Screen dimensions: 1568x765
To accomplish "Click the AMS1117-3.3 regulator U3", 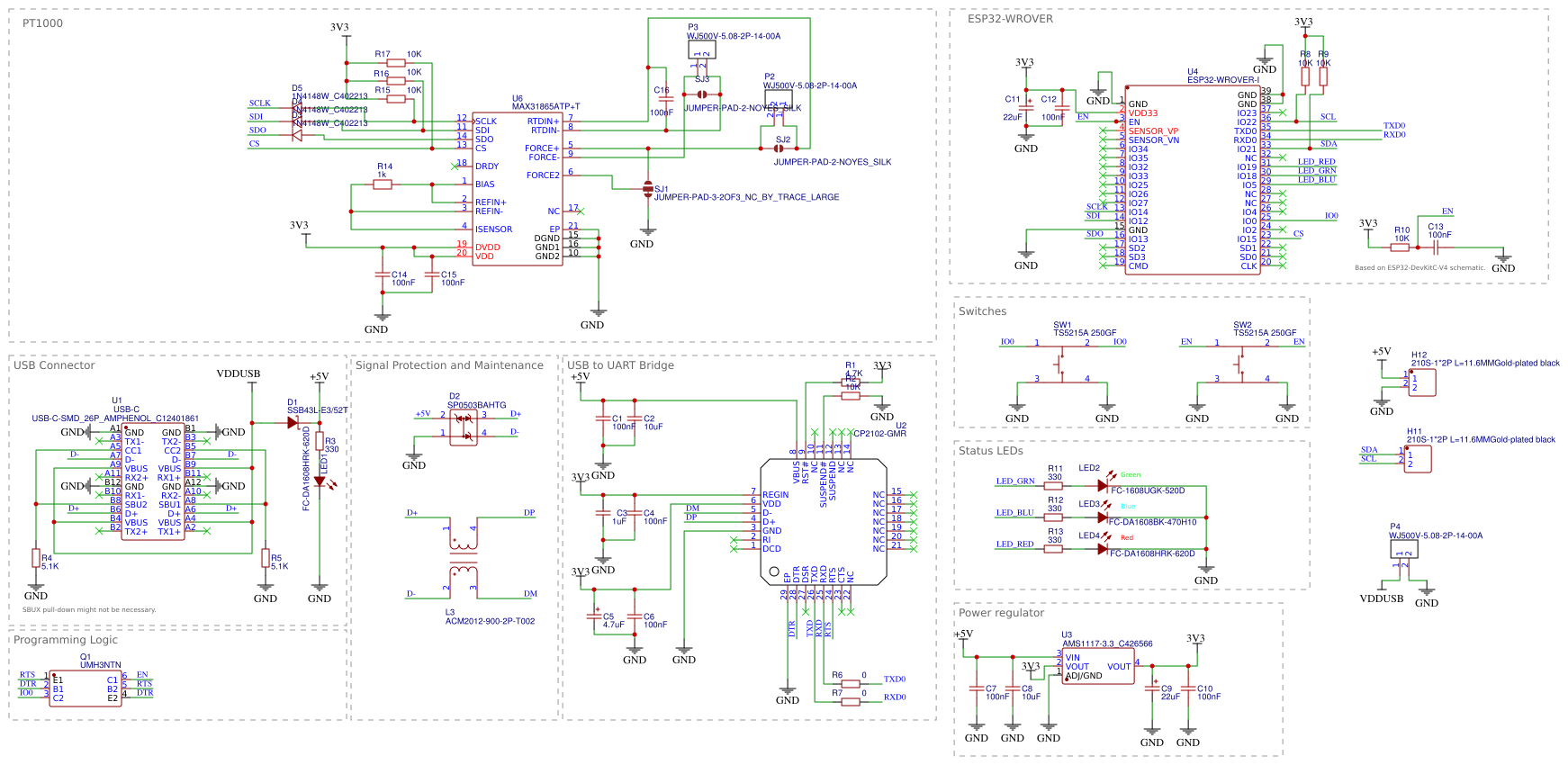I will 1098,668.
